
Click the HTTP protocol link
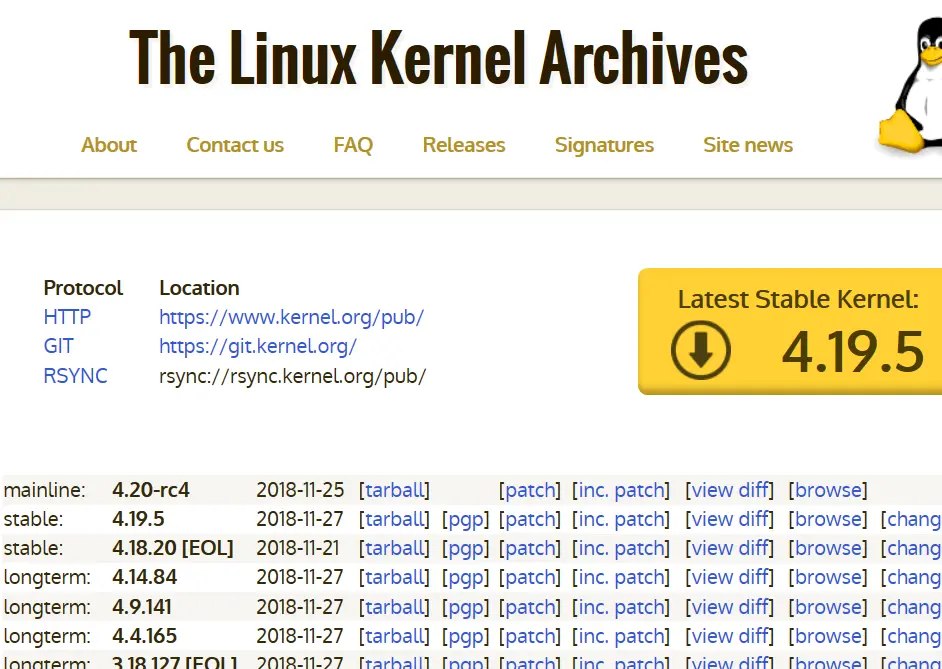[x=67, y=316]
